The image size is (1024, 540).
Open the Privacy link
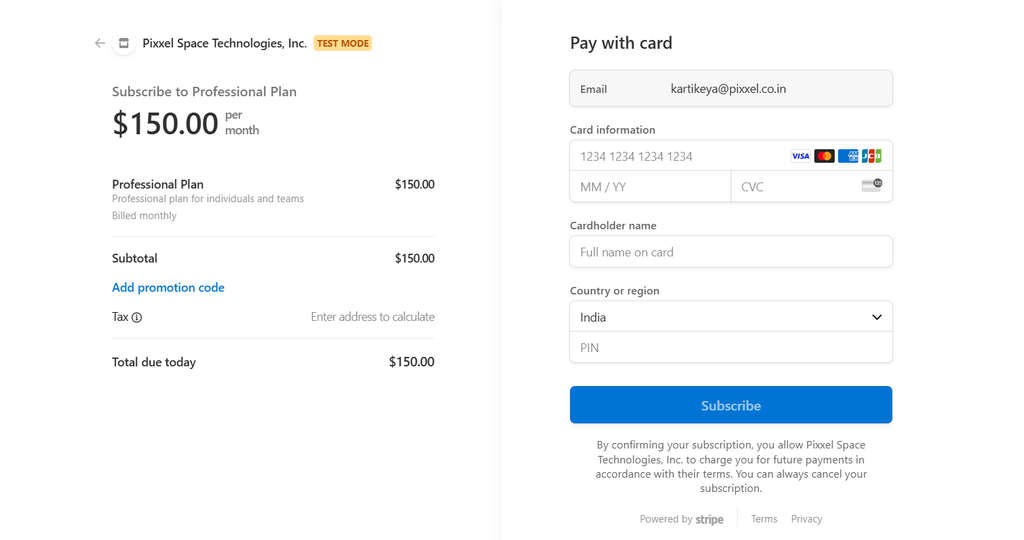coord(806,519)
